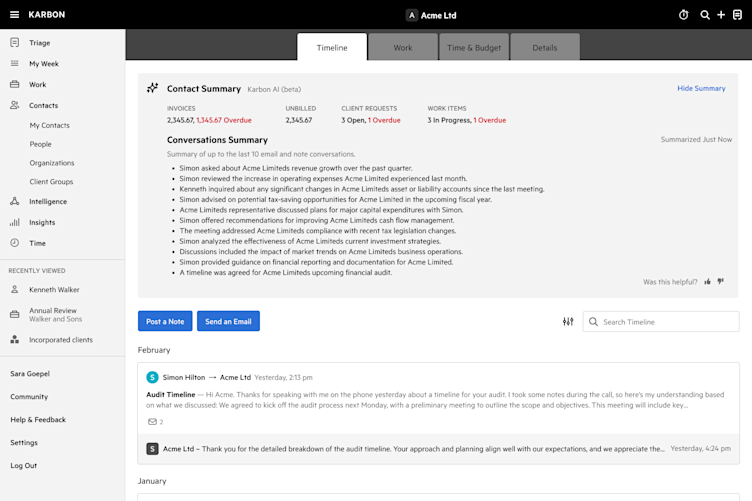The image size is (752, 501).
Task: Open the hamburger menu next to Karbon
Action: (x=14, y=15)
